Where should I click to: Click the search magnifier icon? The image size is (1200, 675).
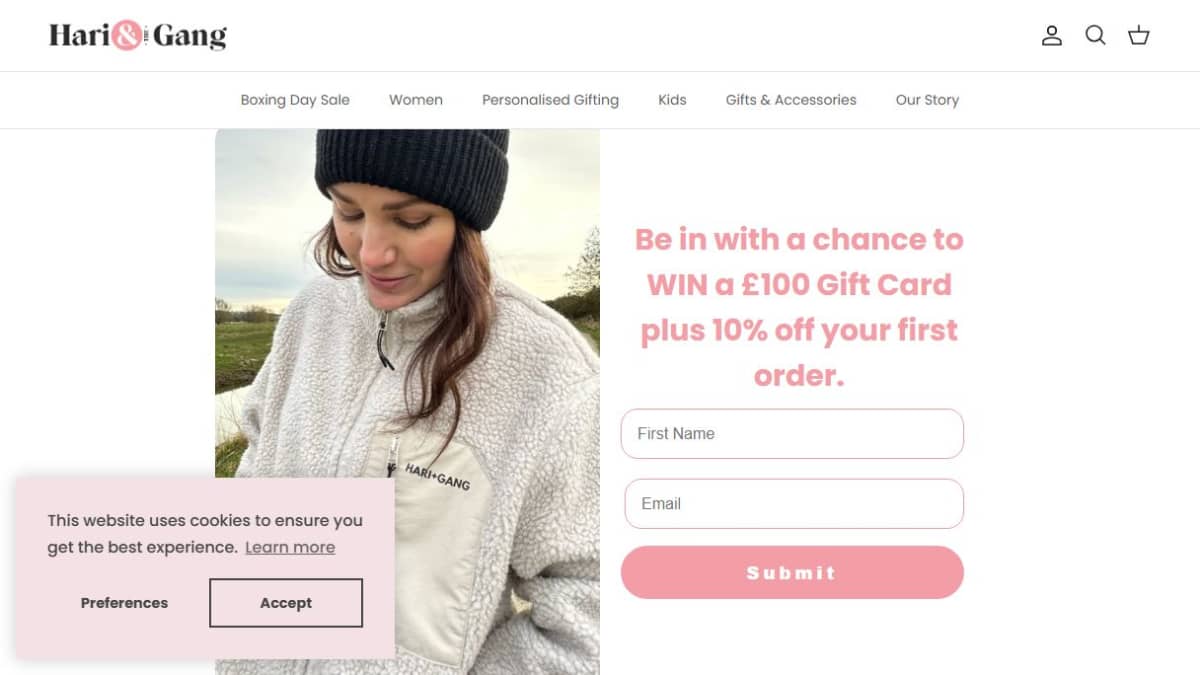[x=1096, y=36]
